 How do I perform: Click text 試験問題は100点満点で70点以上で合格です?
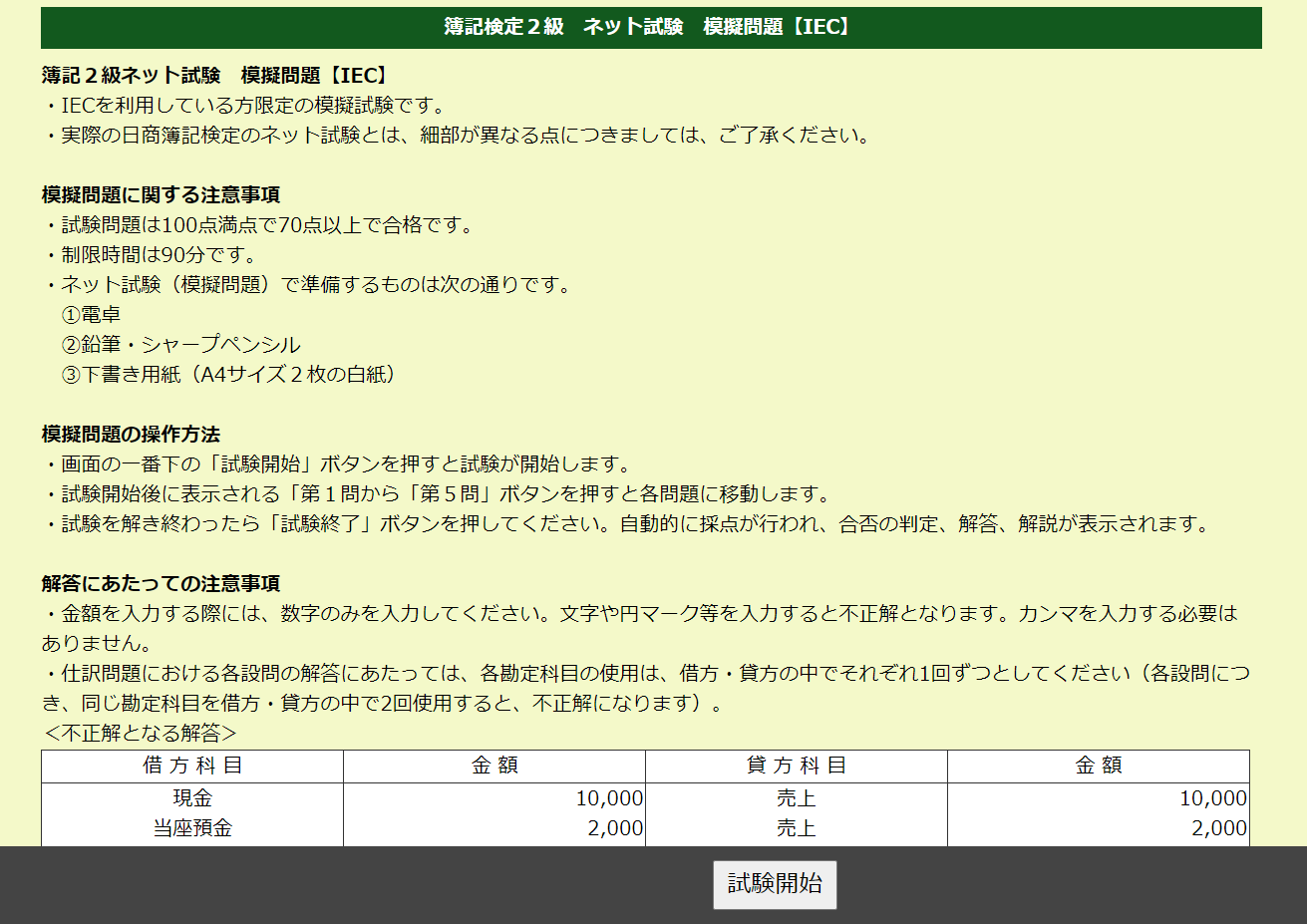pos(263,225)
